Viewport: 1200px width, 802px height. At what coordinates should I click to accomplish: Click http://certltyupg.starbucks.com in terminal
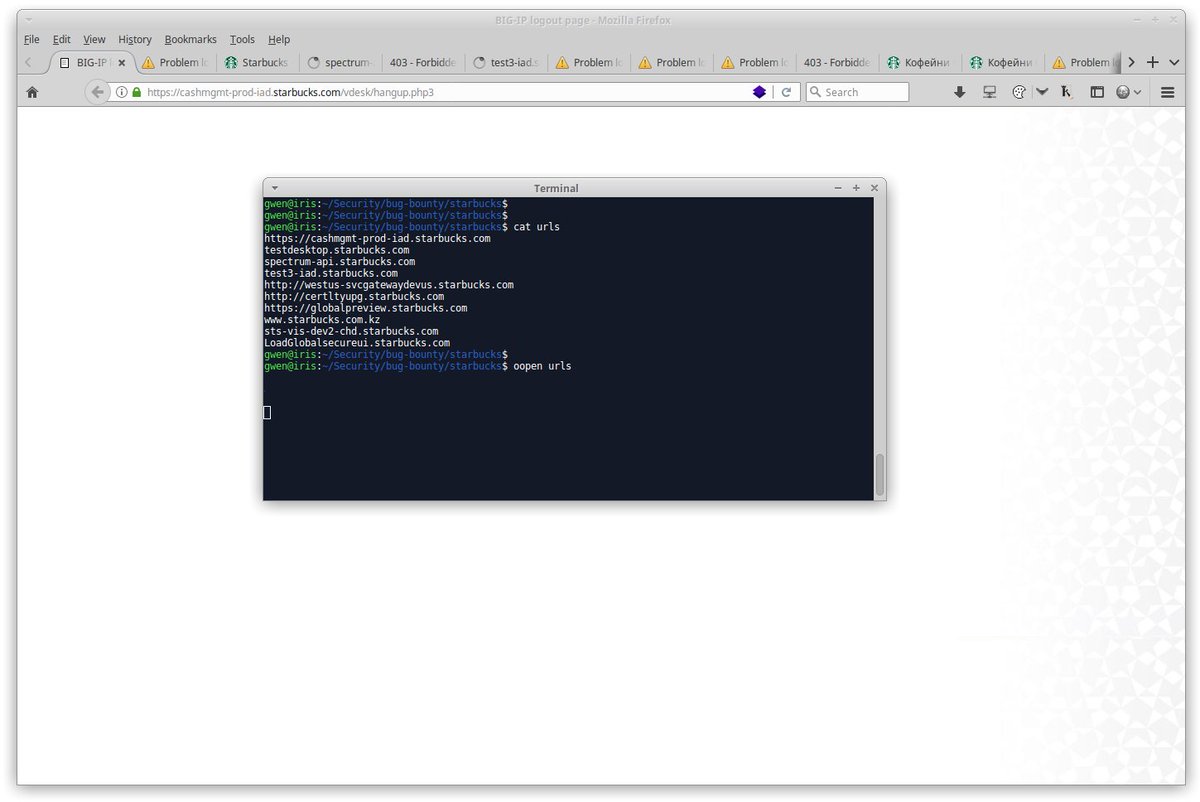[x=354, y=297]
